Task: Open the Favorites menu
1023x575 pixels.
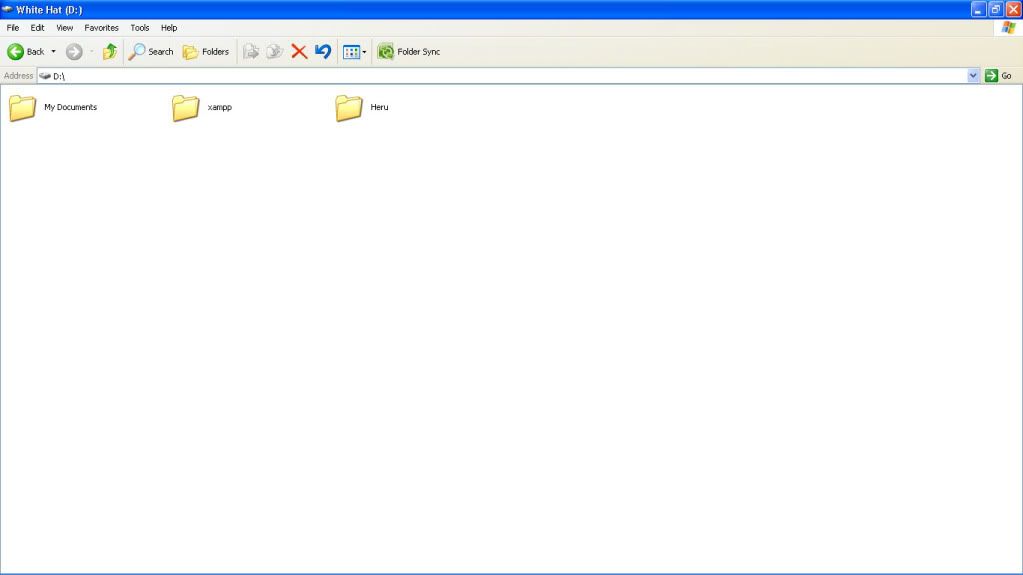Action: pyautogui.click(x=101, y=28)
